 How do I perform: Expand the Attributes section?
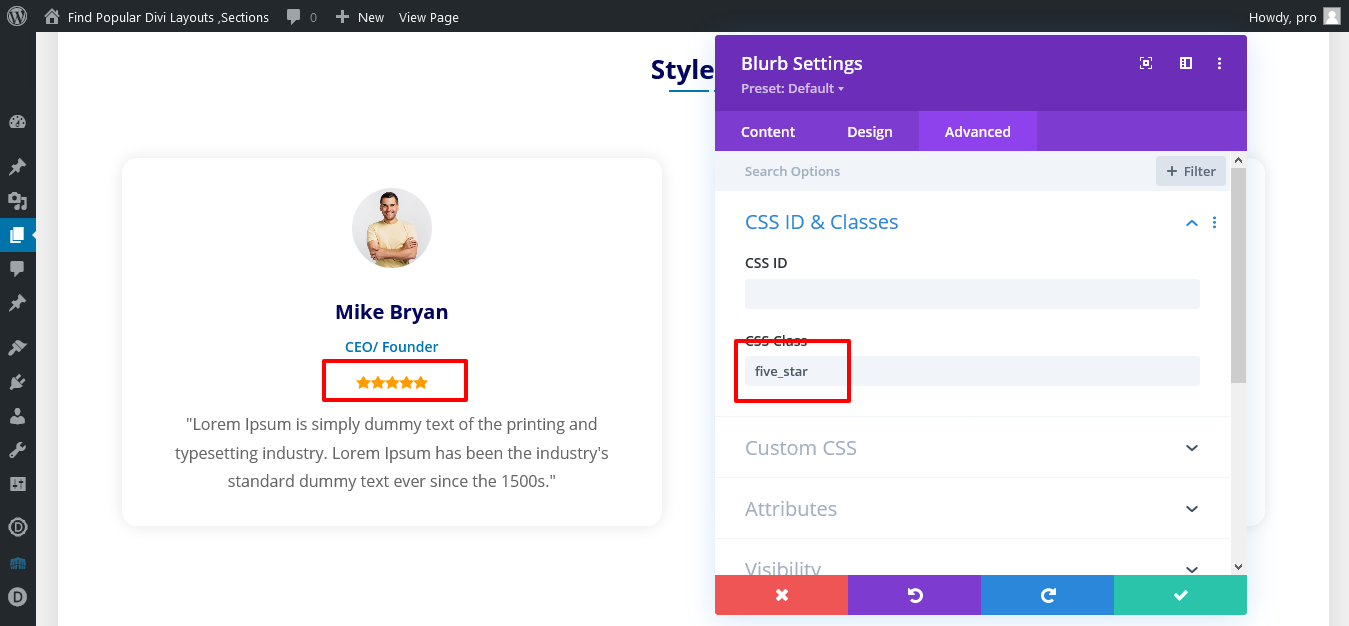[x=973, y=509]
